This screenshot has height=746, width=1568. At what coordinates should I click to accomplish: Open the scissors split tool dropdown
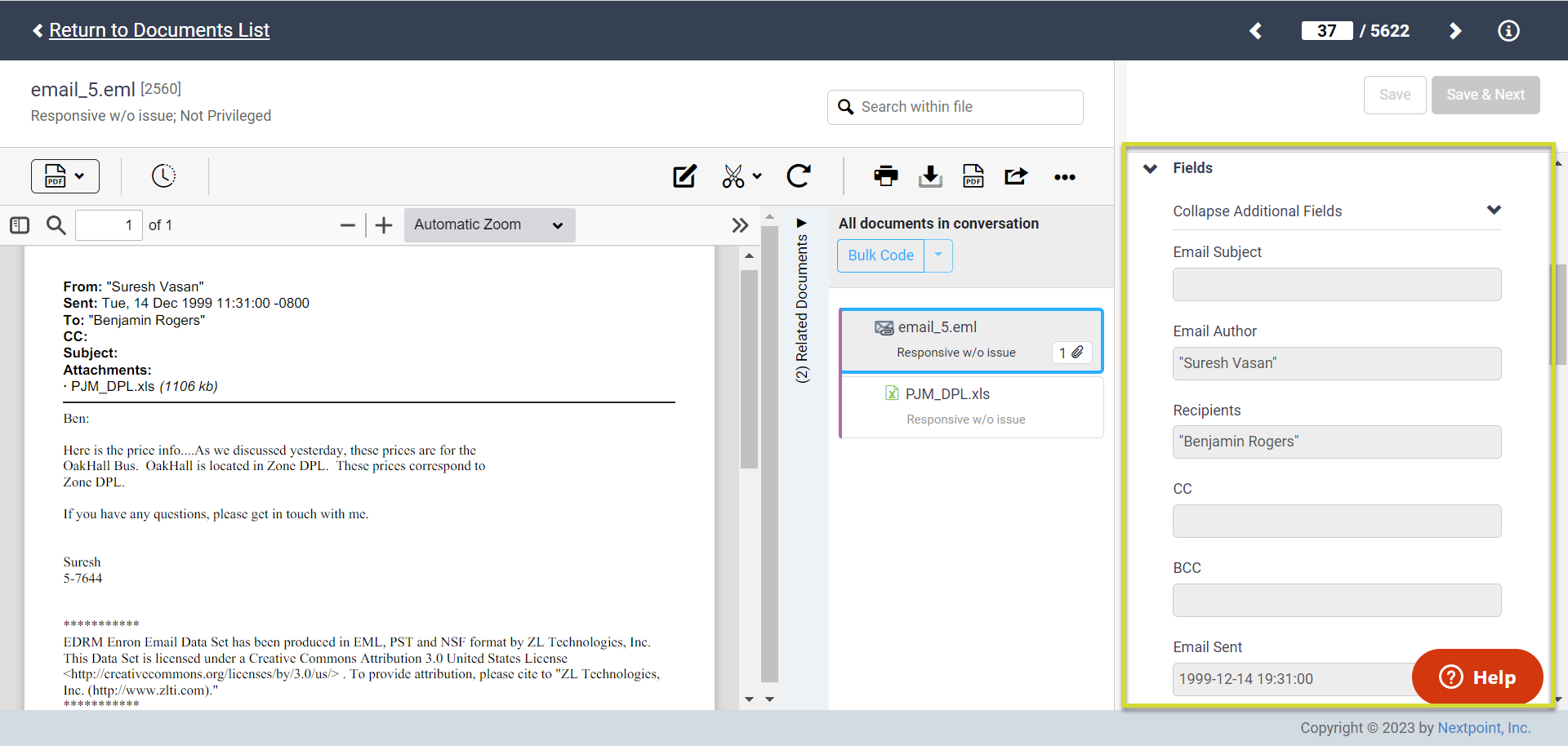[742, 176]
